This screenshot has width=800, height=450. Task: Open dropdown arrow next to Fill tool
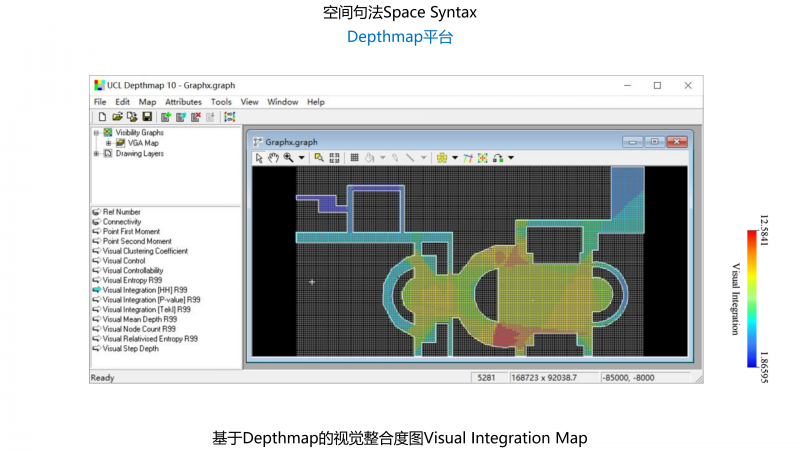point(383,158)
